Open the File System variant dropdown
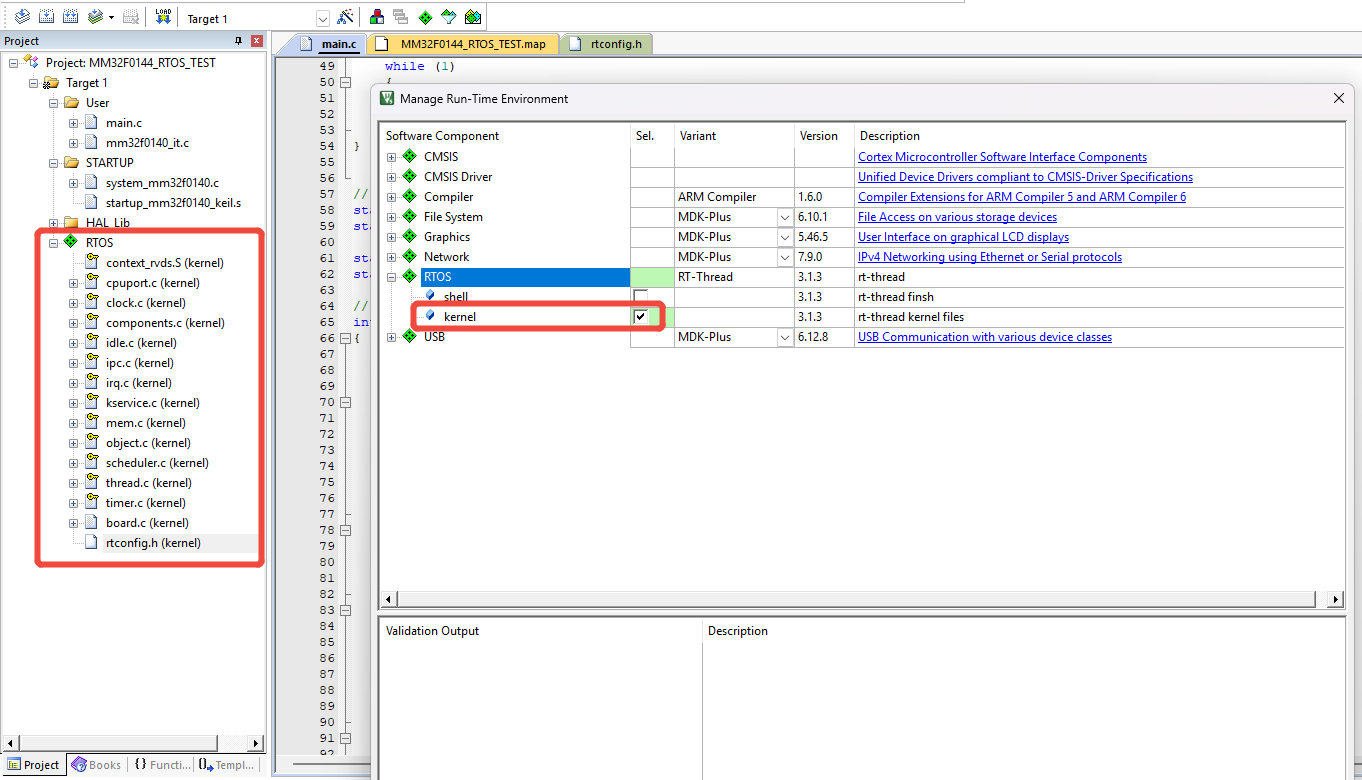 click(785, 216)
